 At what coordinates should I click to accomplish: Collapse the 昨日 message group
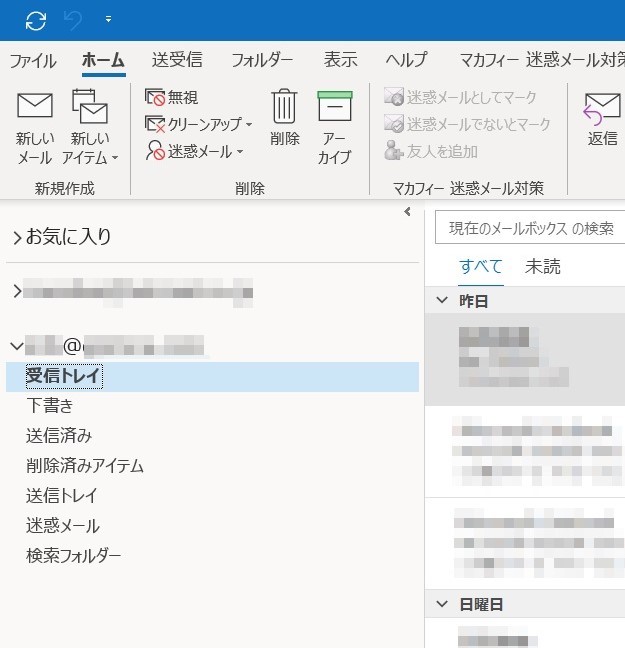click(x=442, y=301)
